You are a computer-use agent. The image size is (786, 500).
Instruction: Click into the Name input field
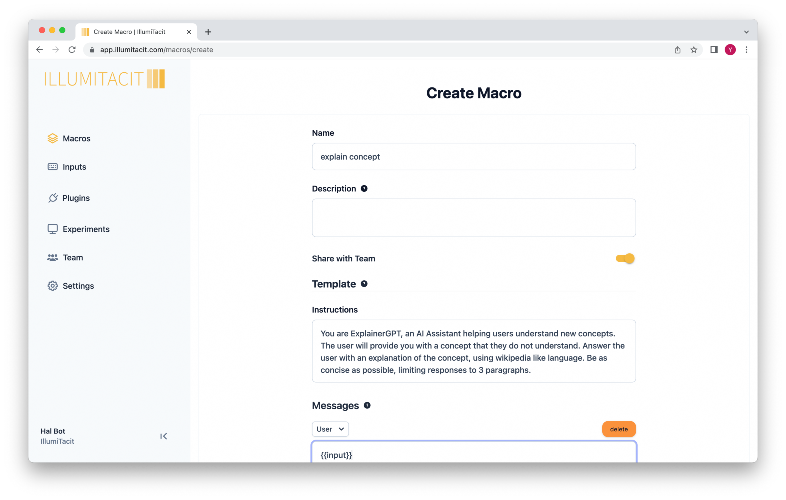tap(474, 157)
